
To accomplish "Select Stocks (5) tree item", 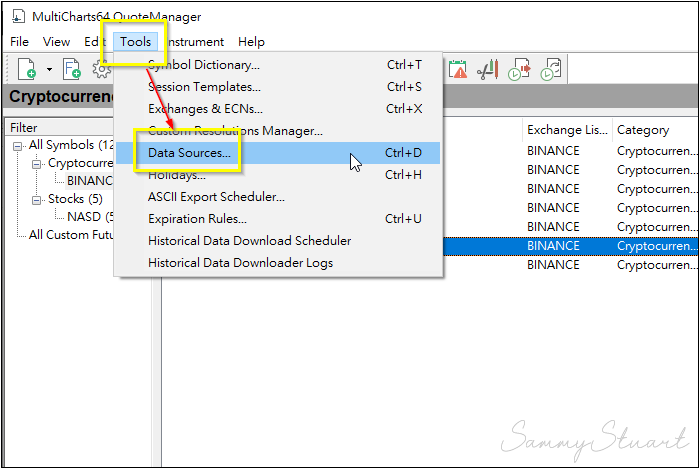I will tap(75, 199).
